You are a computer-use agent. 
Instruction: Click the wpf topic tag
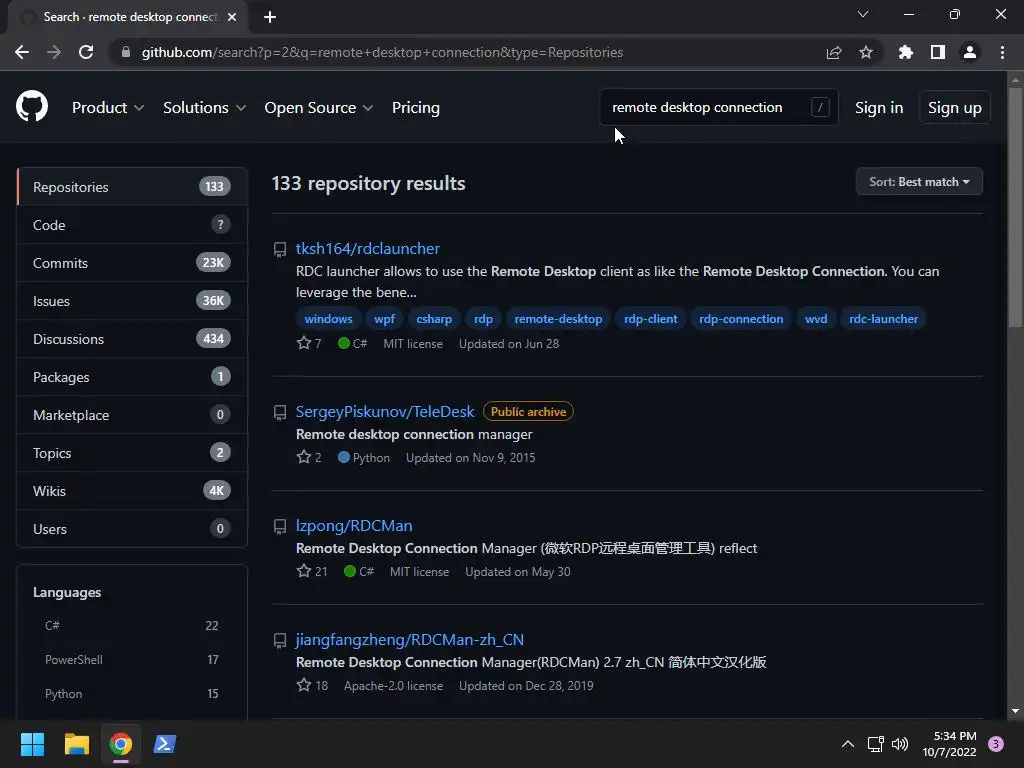click(x=384, y=319)
